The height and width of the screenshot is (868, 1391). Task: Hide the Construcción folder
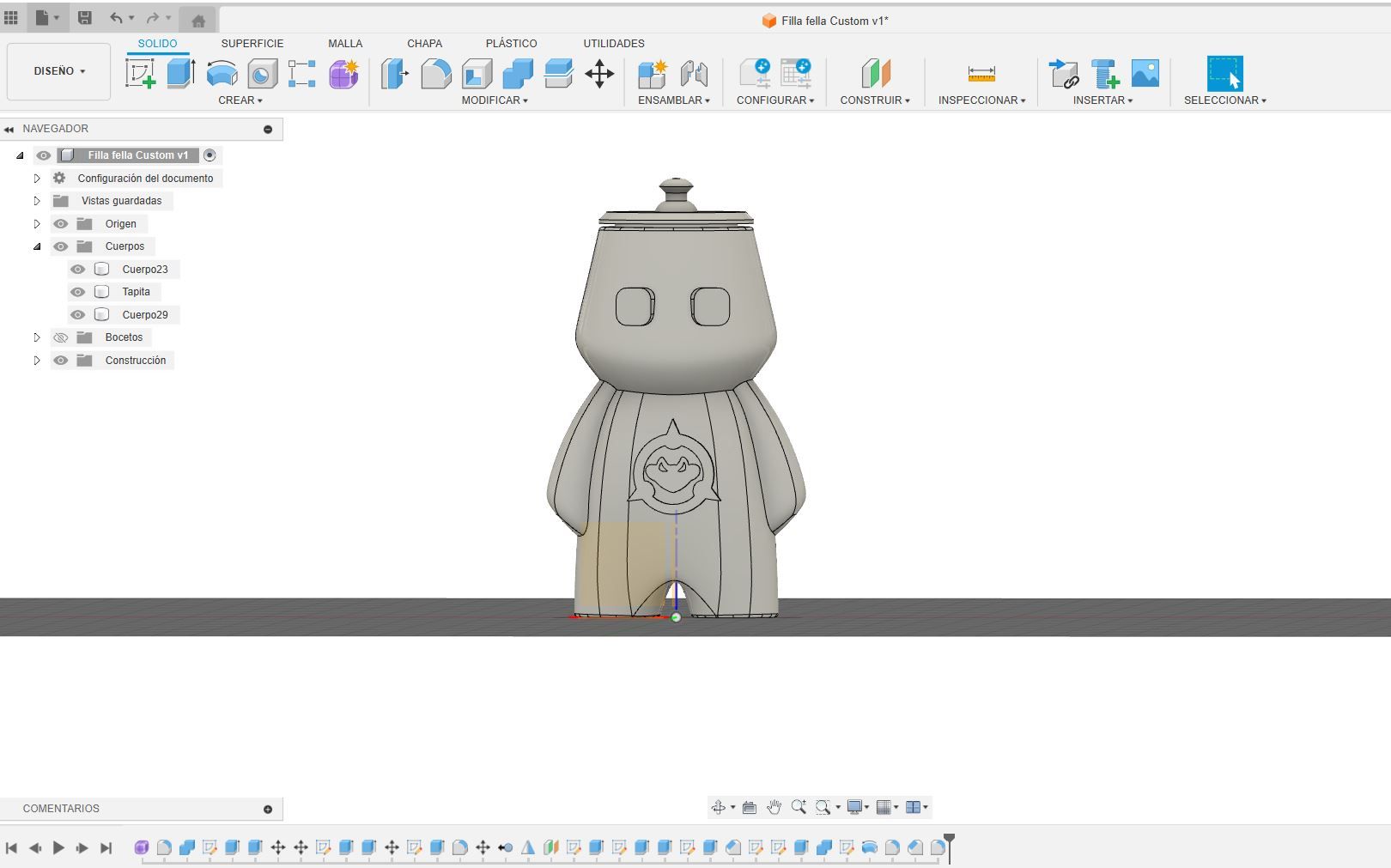point(60,361)
